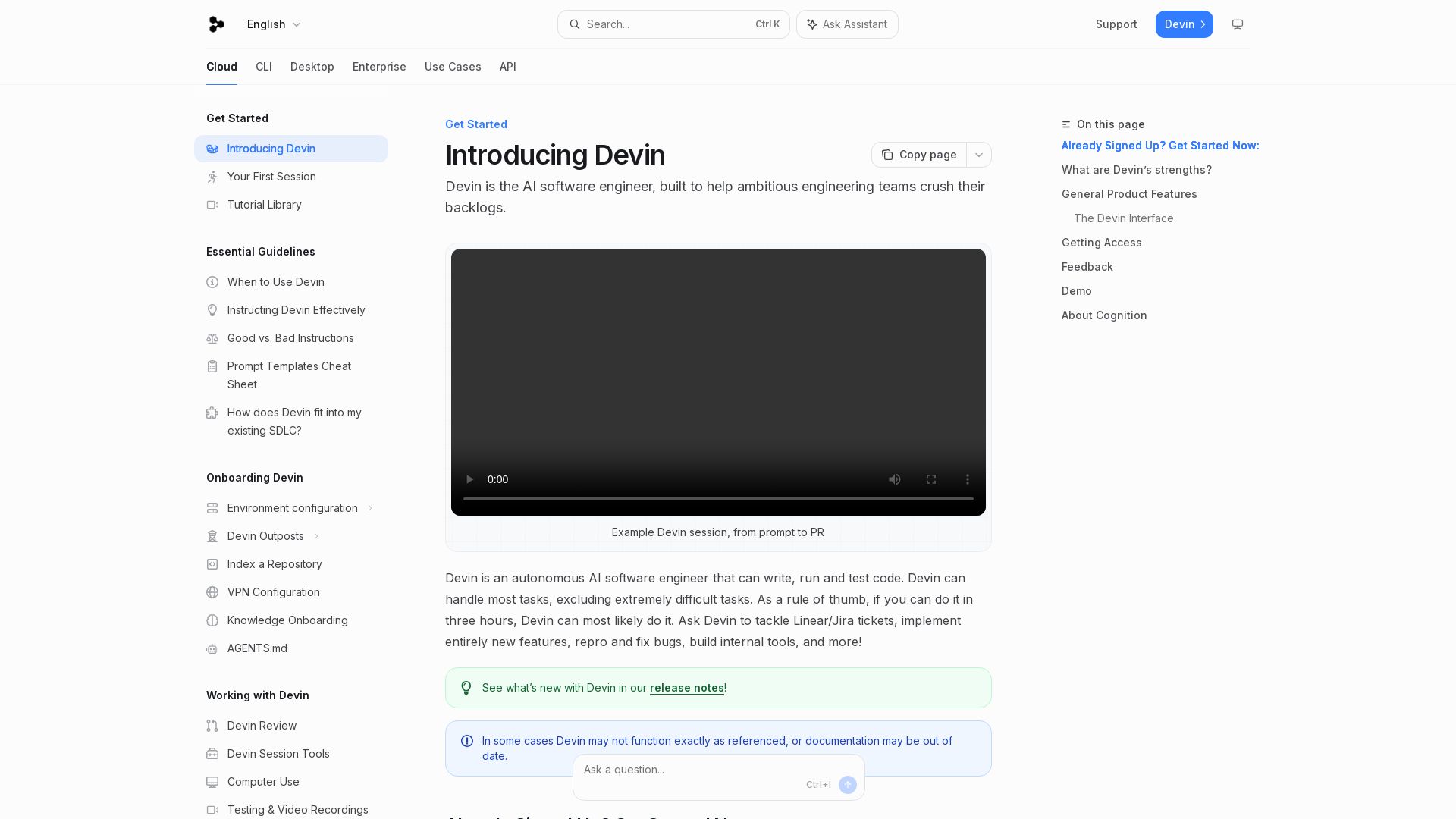Open VPN Configuration page
Screen dimensions: 1456x819
pos(291,592)
